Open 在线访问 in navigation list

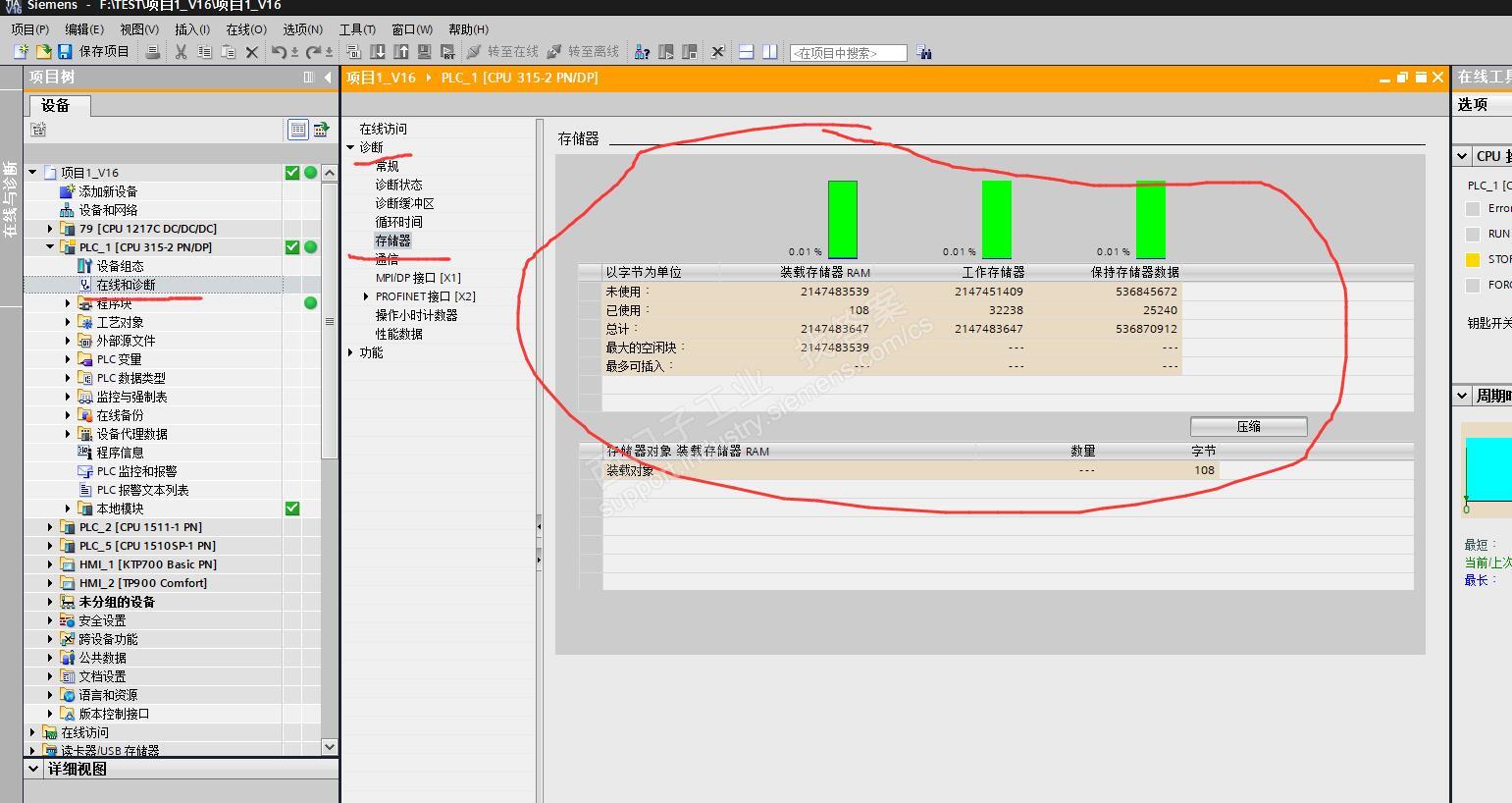tap(383, 129)
